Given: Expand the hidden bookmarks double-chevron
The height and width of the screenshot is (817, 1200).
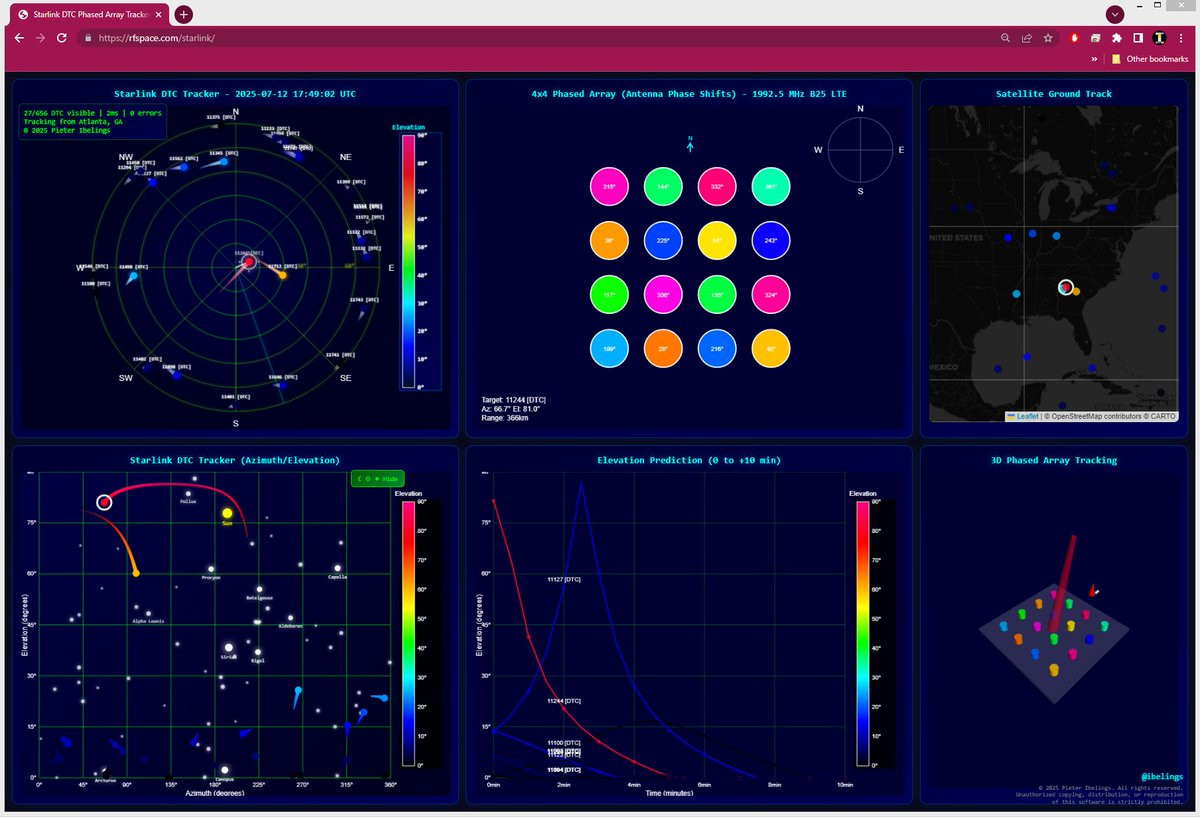Looking at the screenshot, I should 1095,59.
